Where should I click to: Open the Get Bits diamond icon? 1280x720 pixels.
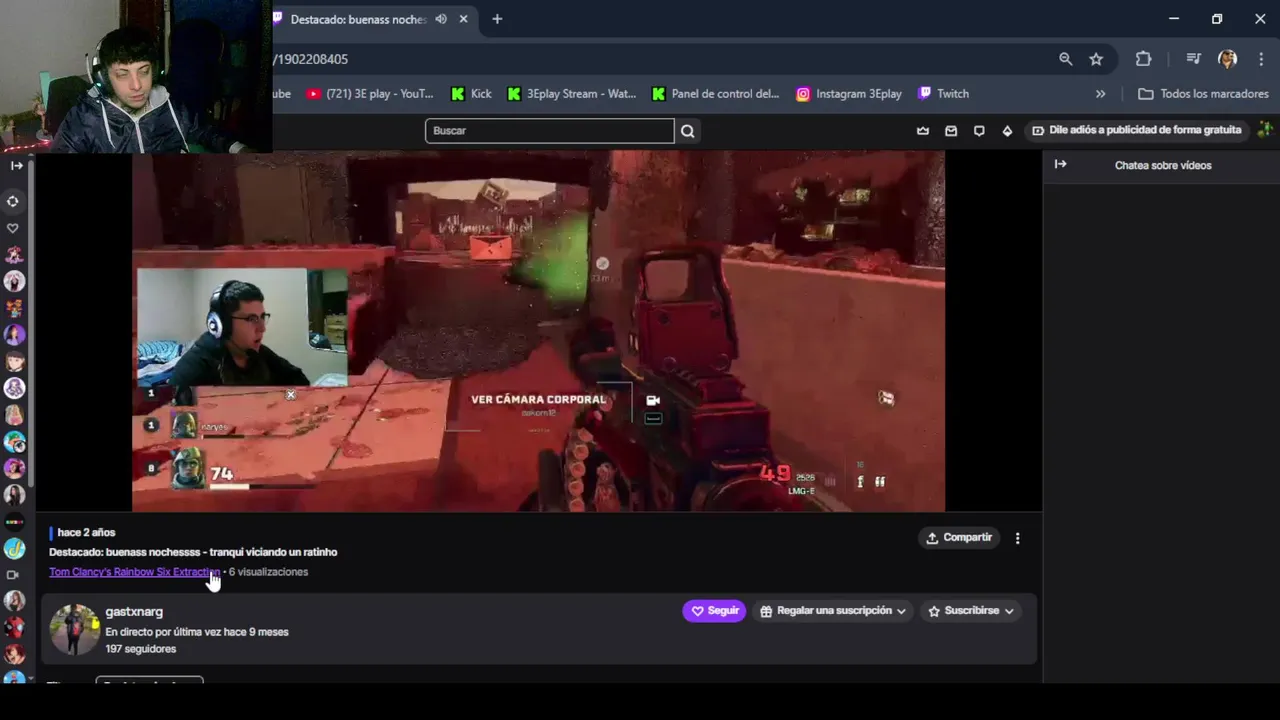[x=1007, y=131]
